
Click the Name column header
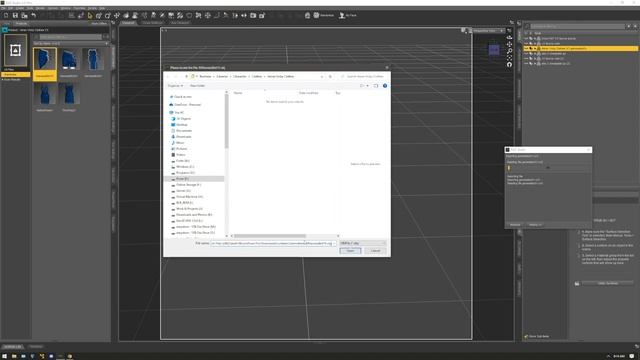pyautogui.click(x=238, y=93)
